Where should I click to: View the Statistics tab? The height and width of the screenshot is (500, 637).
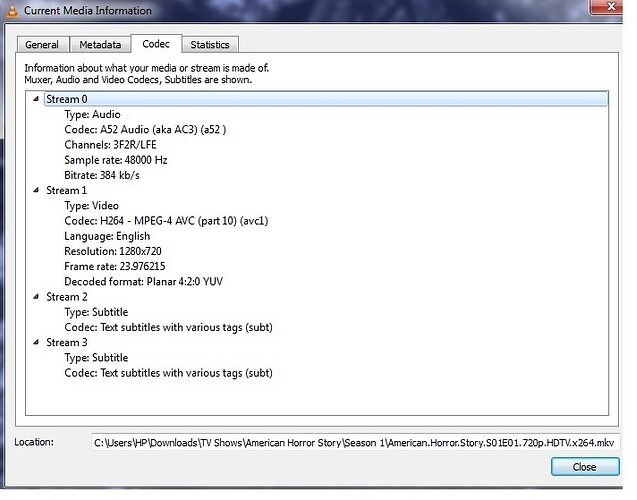210,45
